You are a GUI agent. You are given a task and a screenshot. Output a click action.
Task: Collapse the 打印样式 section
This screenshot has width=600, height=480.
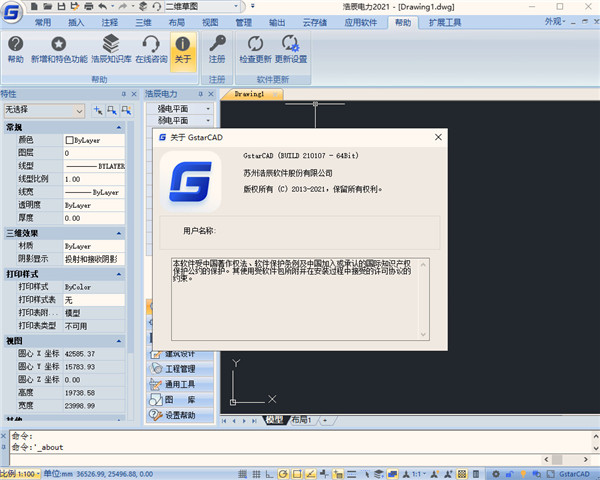tap(119, 274)
